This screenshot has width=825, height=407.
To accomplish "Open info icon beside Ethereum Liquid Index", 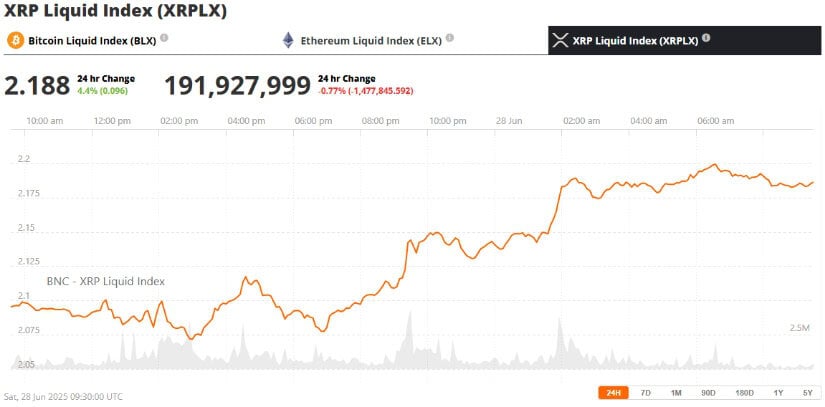I will point(450,38).
